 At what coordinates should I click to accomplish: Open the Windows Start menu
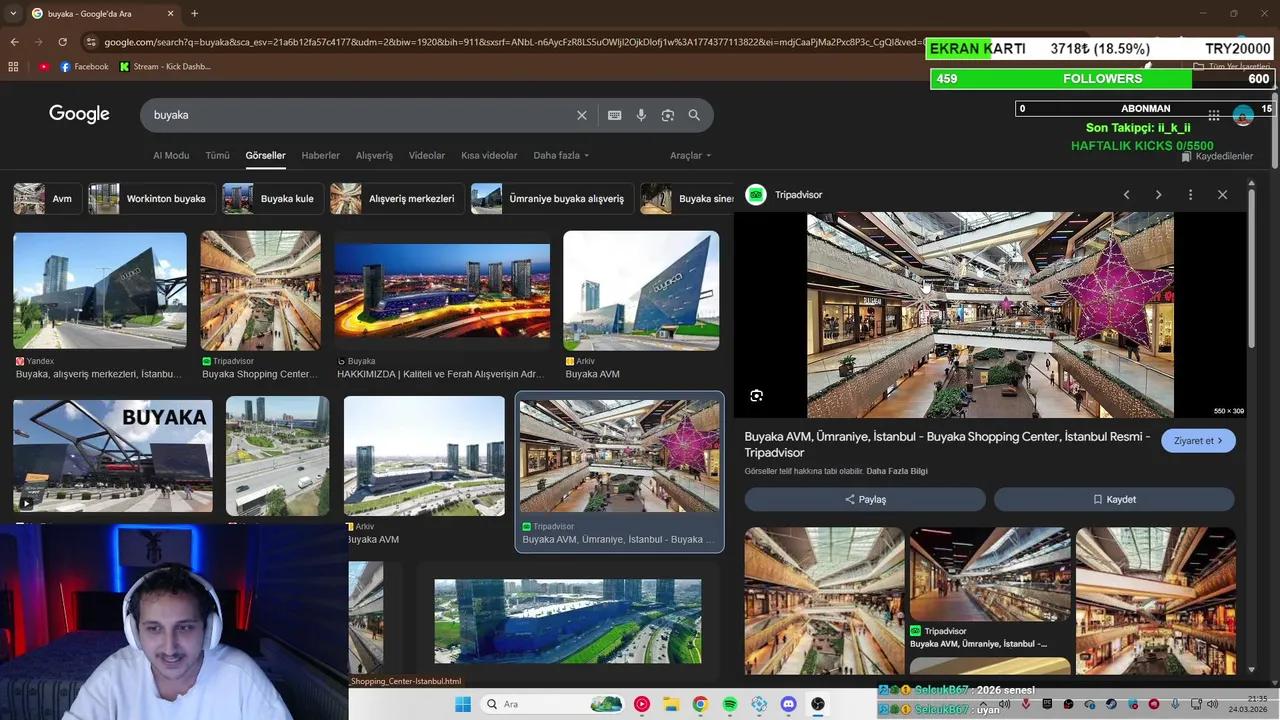pos(463,704)
